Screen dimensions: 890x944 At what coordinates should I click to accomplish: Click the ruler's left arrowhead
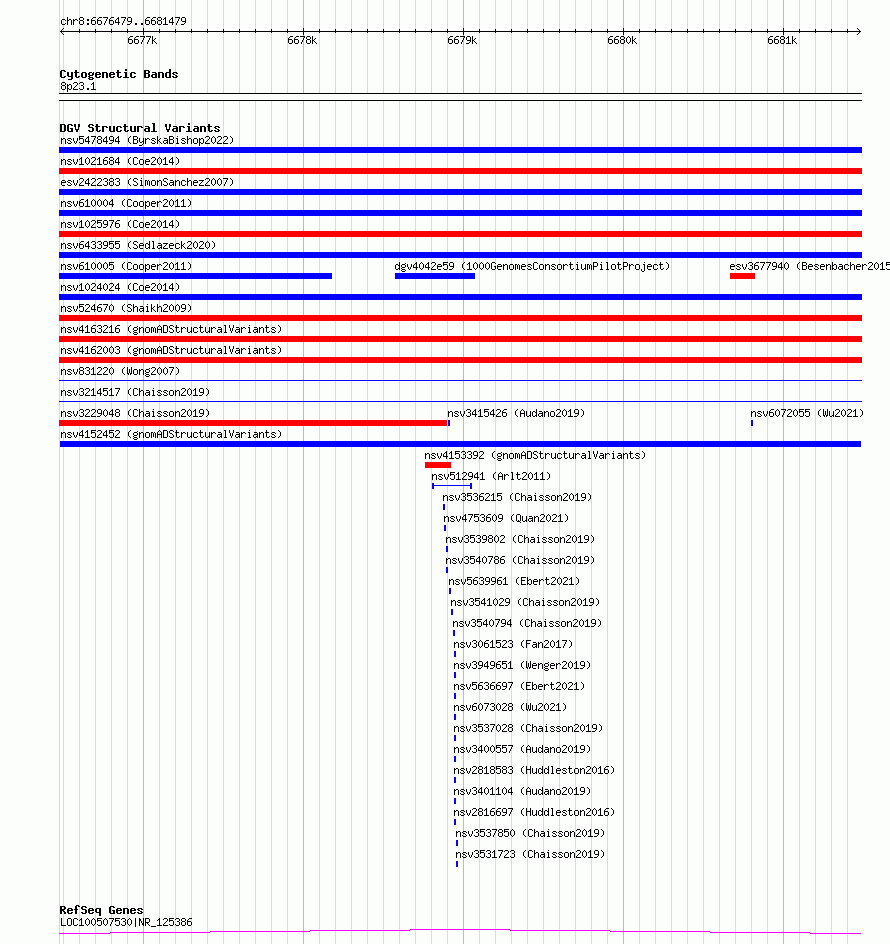click(x=63, y=31)
